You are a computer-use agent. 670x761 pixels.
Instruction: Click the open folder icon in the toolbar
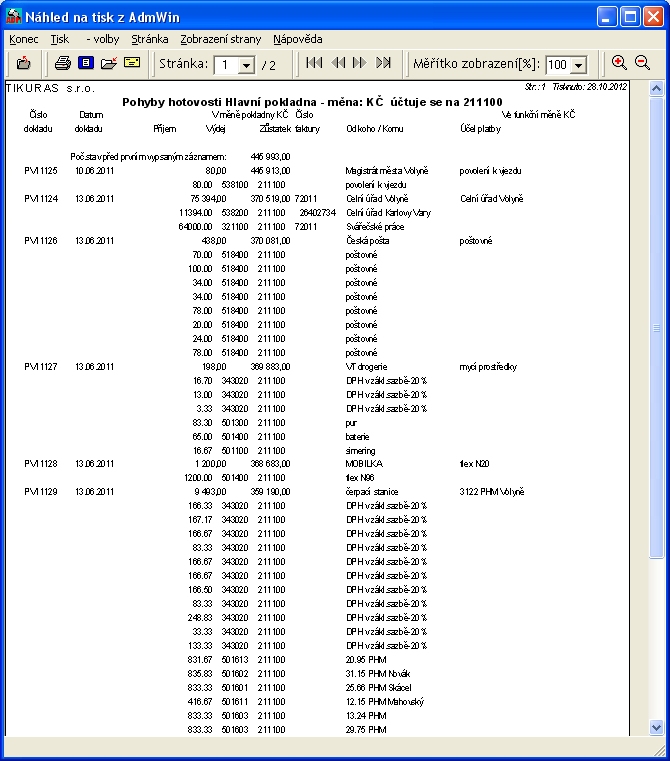[x=109, y=63]
